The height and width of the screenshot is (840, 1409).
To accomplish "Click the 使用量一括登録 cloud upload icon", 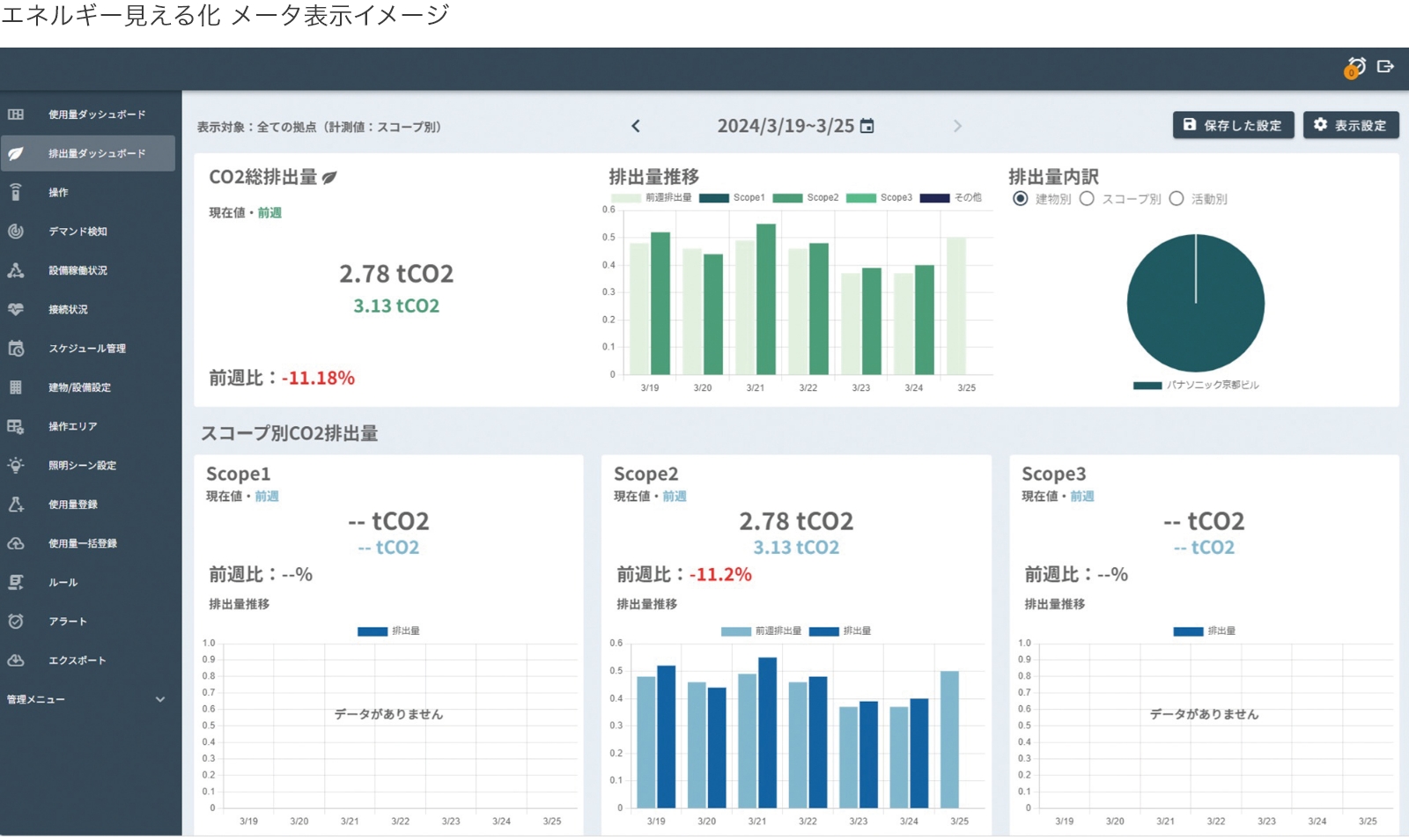I will [16, 543].
